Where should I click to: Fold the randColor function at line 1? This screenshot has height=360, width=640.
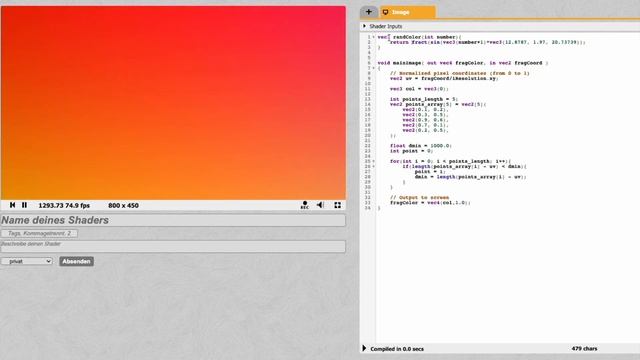click(x=373, y=37)
